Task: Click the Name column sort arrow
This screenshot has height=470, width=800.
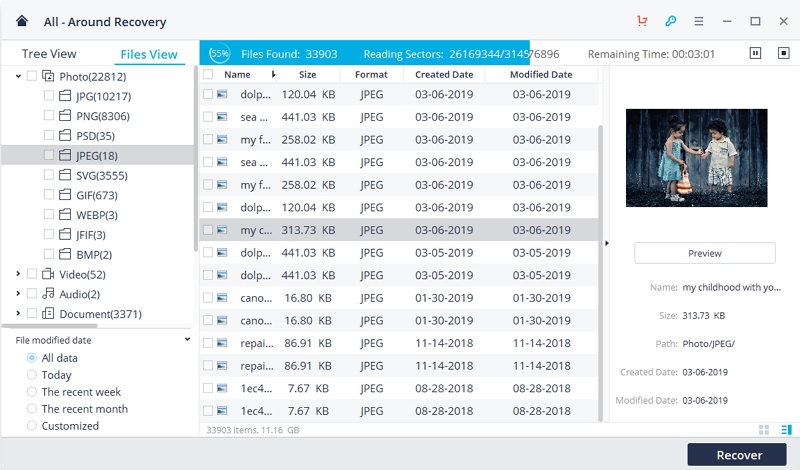Action: point(273,75)
